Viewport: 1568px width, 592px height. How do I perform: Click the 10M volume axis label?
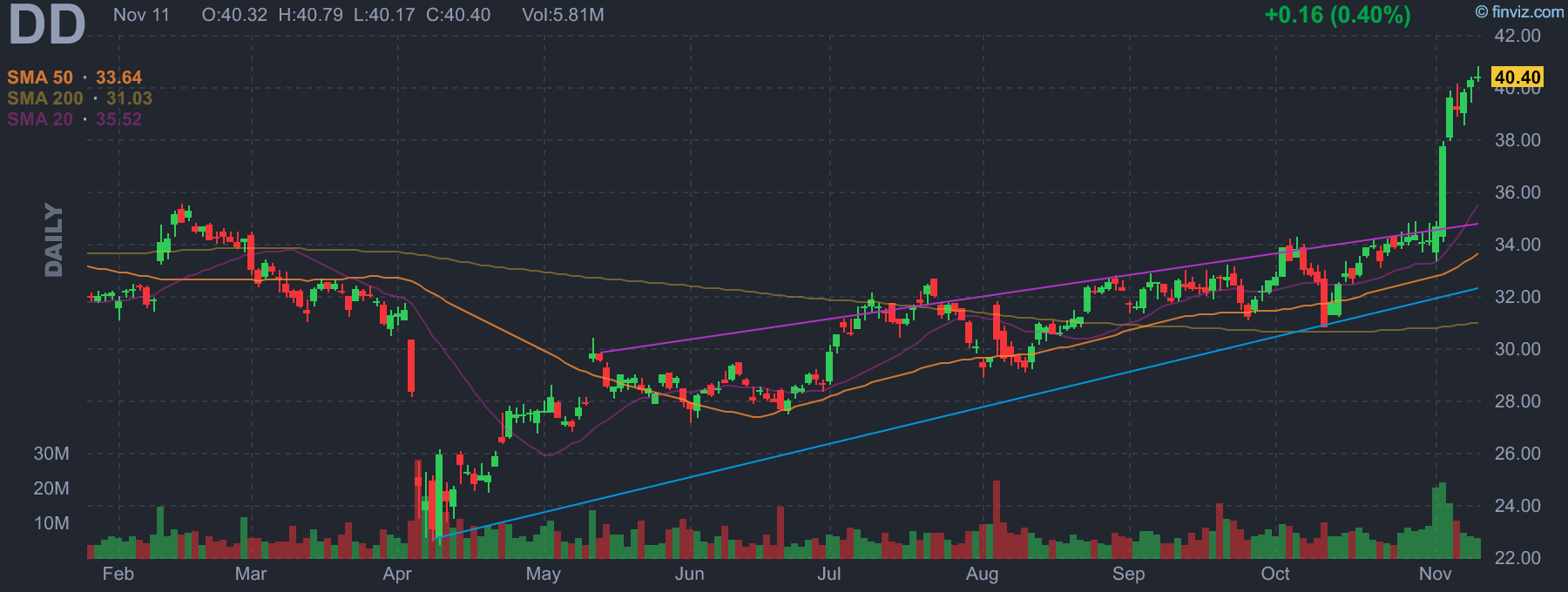pos(51,523)
